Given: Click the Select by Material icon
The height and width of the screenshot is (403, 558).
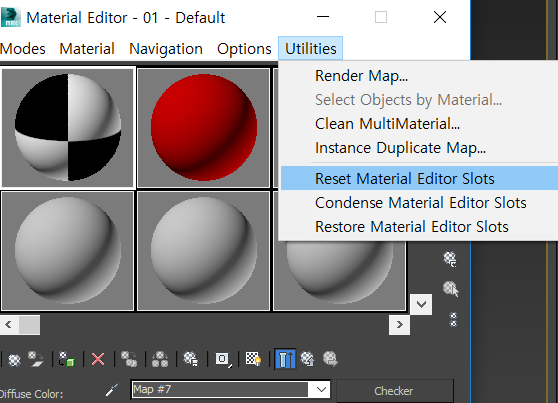Looking at the screenshot, I should (451, 289).
